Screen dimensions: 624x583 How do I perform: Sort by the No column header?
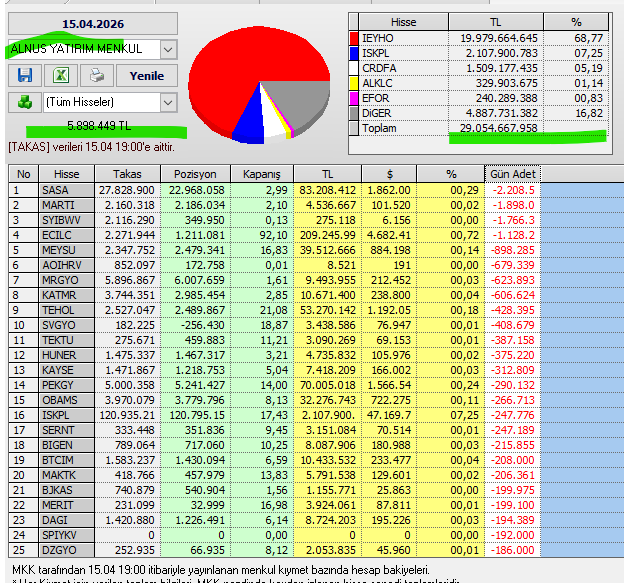[23, 174]
